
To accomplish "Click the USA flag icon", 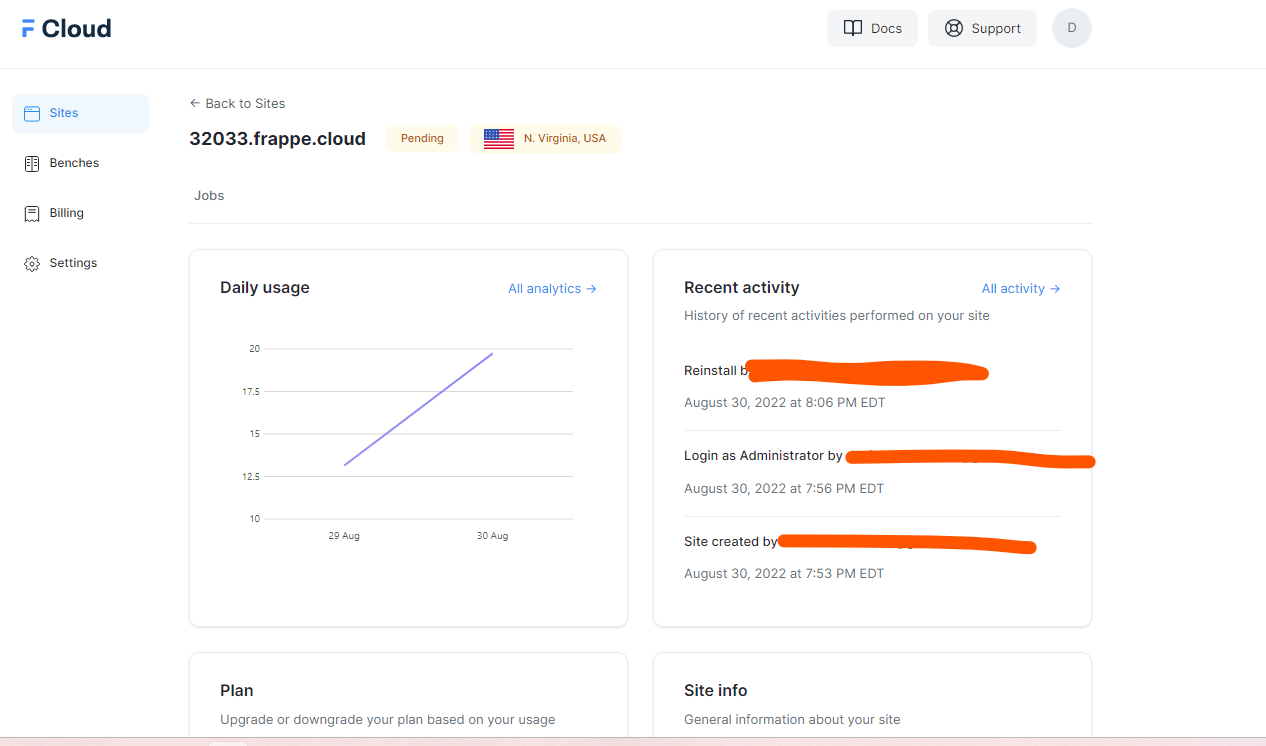I will [x=499, y=139].
